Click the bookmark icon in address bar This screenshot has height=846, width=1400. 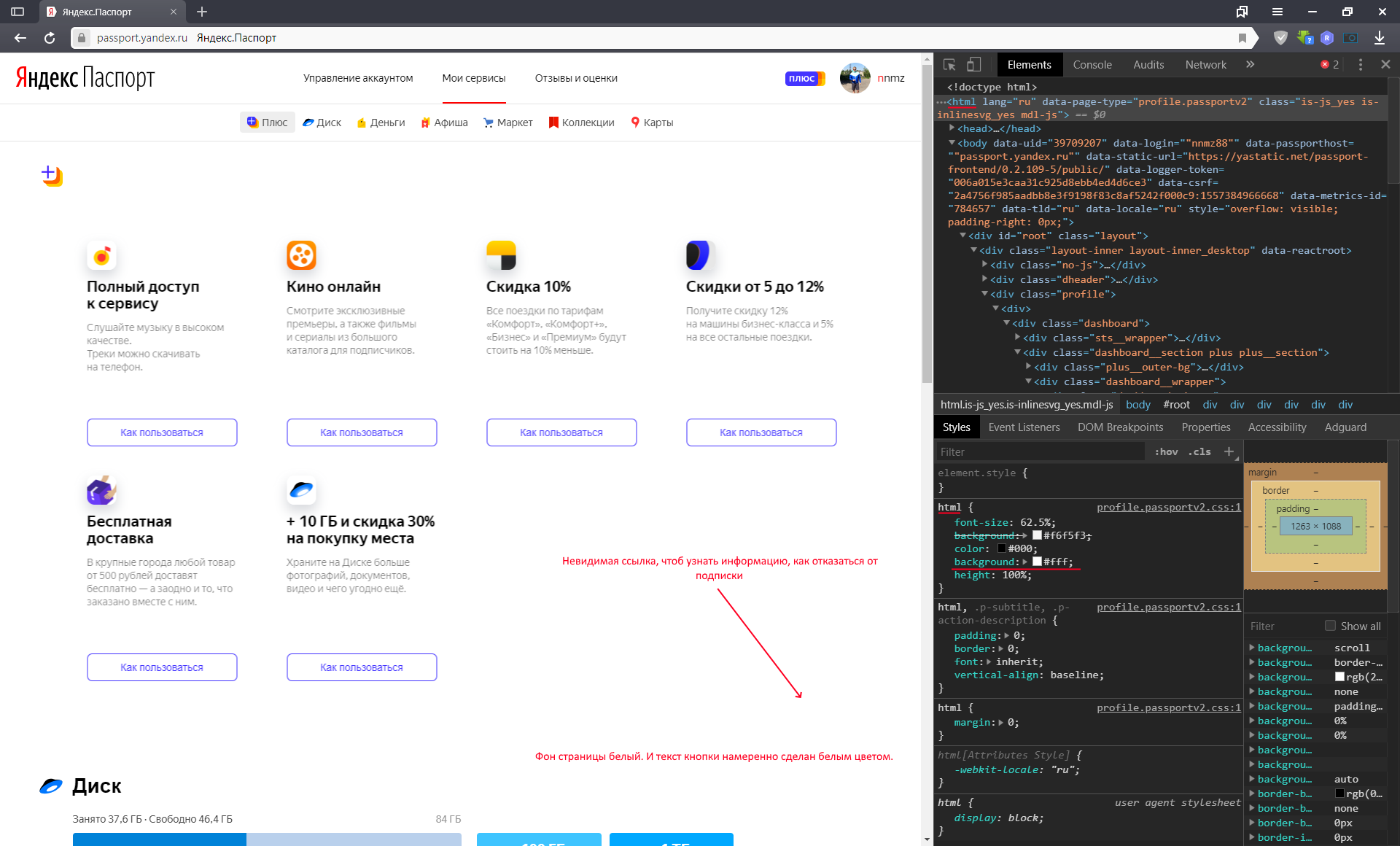coord(1242,38)
